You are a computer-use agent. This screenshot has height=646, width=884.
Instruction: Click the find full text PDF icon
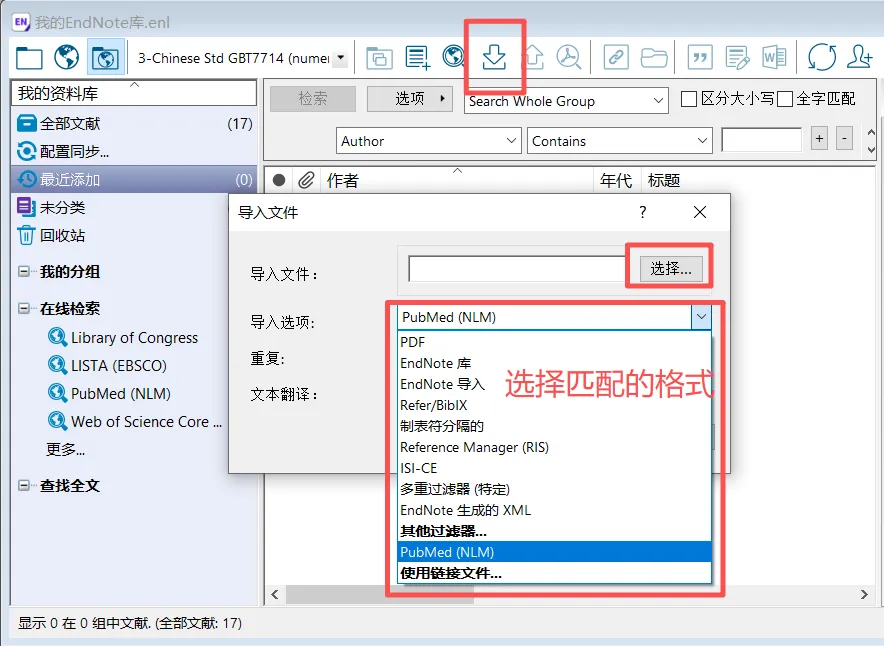[x=568, y=57]
